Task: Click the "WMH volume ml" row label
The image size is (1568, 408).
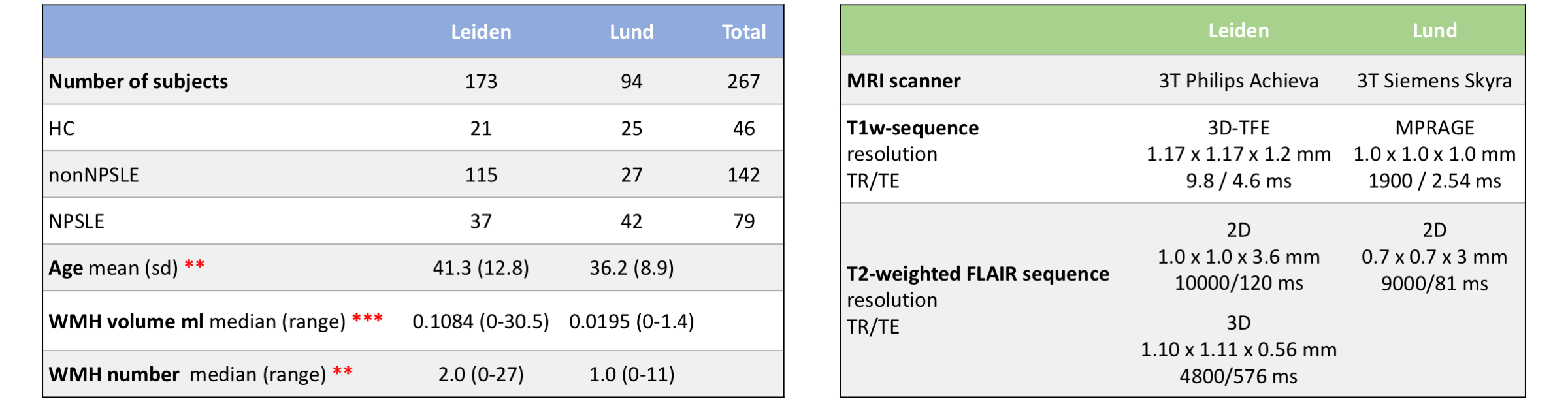Action: (126, 321)
